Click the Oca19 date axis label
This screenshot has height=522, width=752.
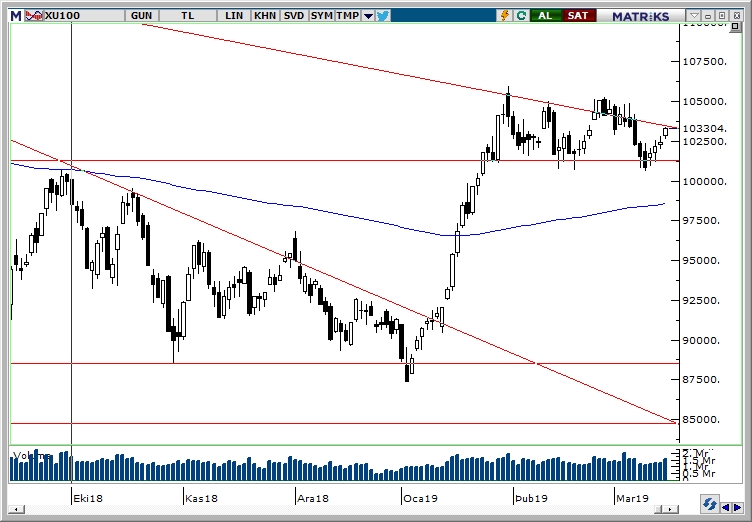coord(420,498)
